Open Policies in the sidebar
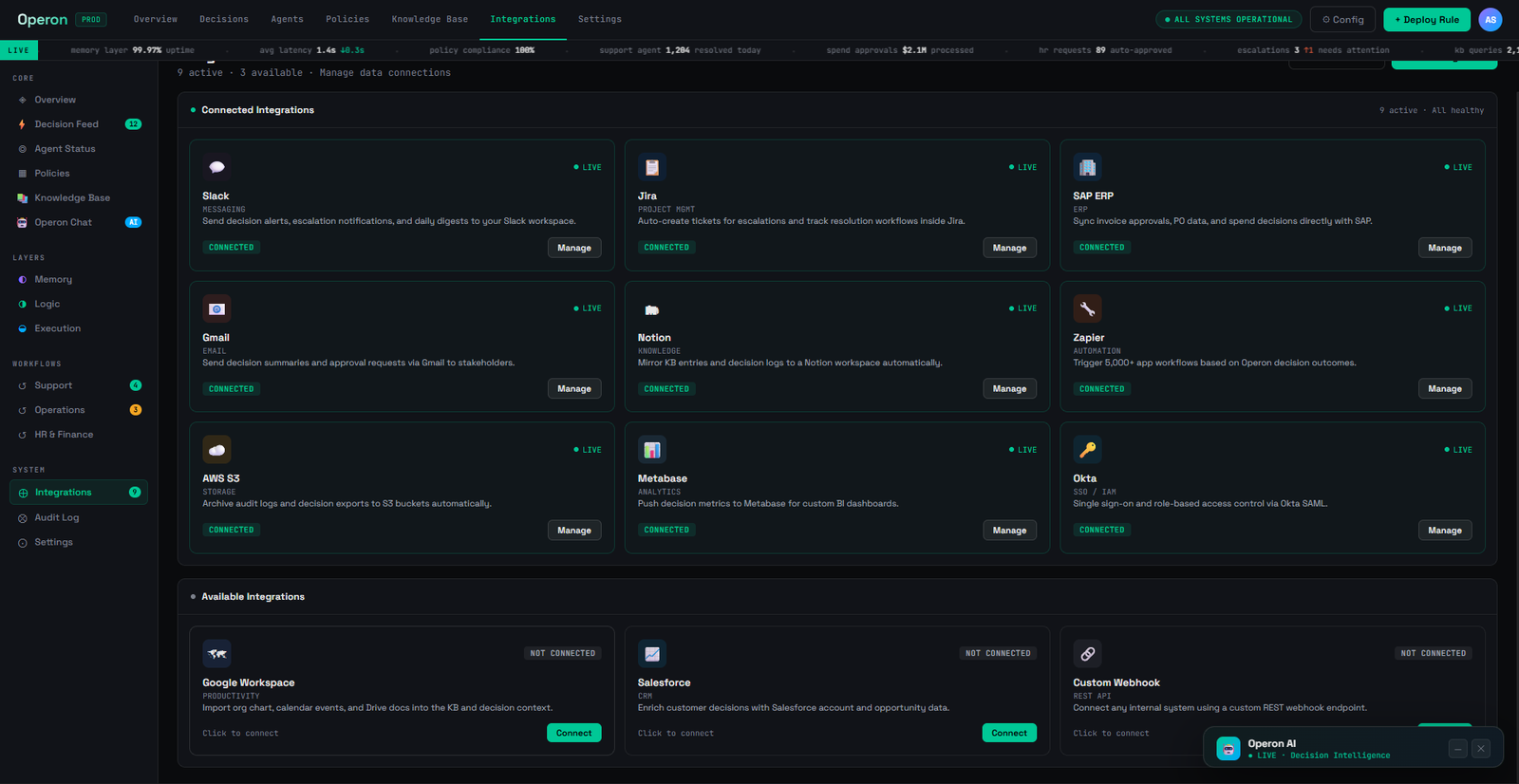The image size is (1519, 784). [x=79, y=174]
